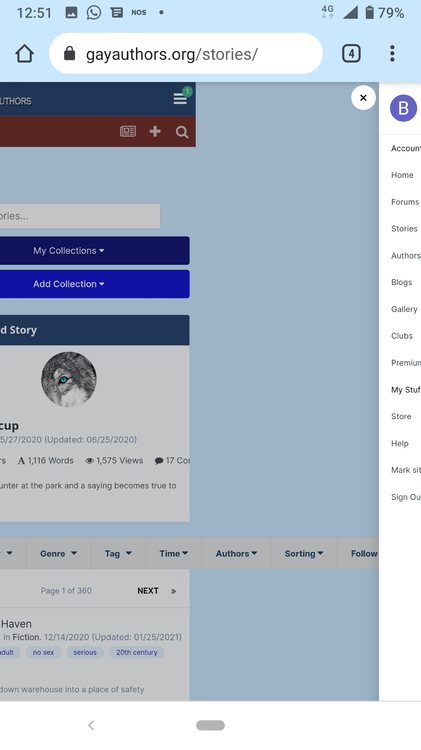Jump to last page double chevron
The height and width of the screenshot is (750, 421).
(x=173, y=591)
